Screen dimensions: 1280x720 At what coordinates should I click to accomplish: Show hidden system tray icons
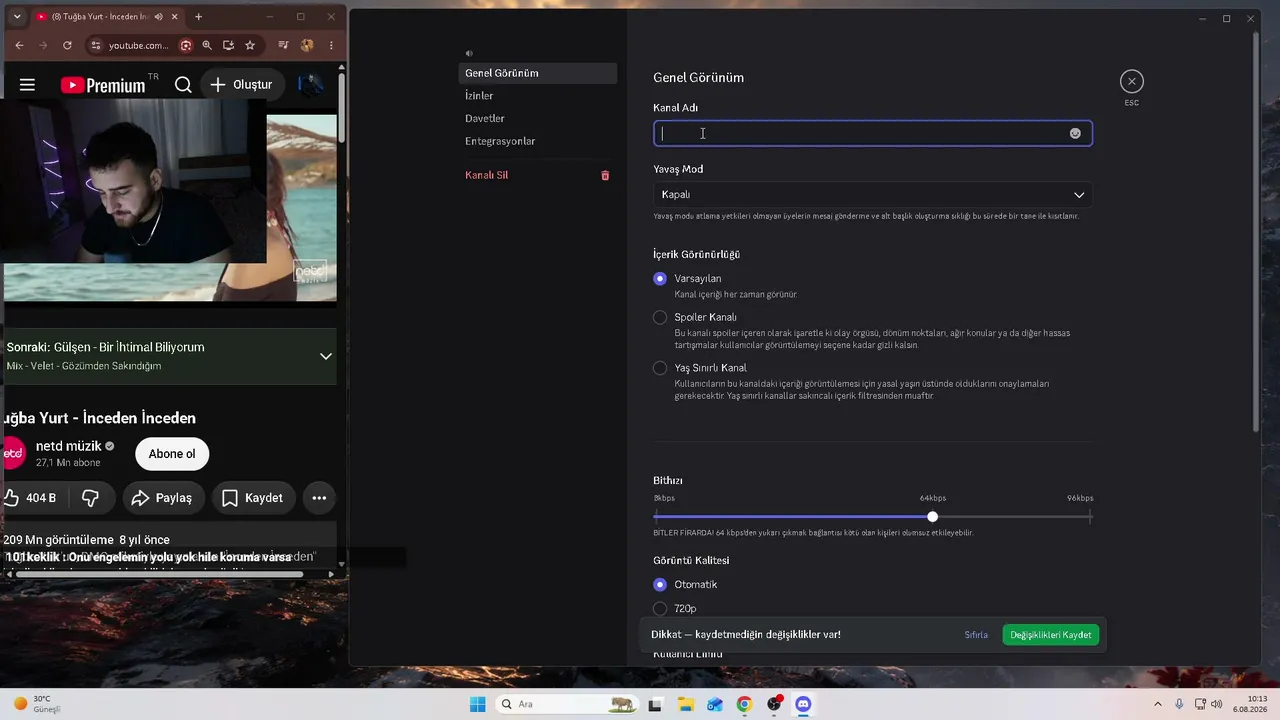pos(1158,704)
